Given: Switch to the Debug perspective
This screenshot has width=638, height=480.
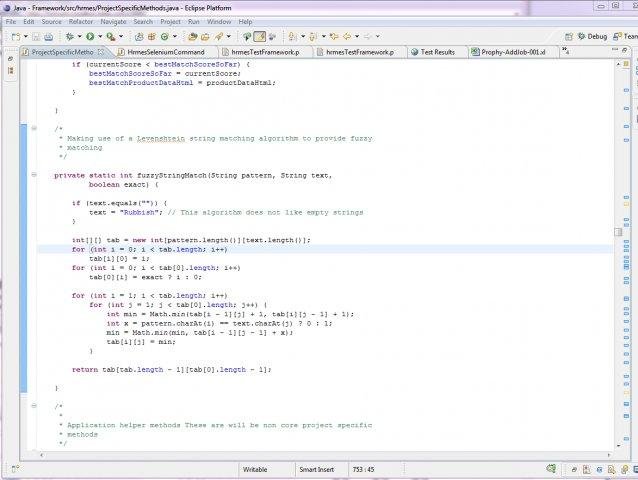Looking at the screenshot, I should 593,37.
